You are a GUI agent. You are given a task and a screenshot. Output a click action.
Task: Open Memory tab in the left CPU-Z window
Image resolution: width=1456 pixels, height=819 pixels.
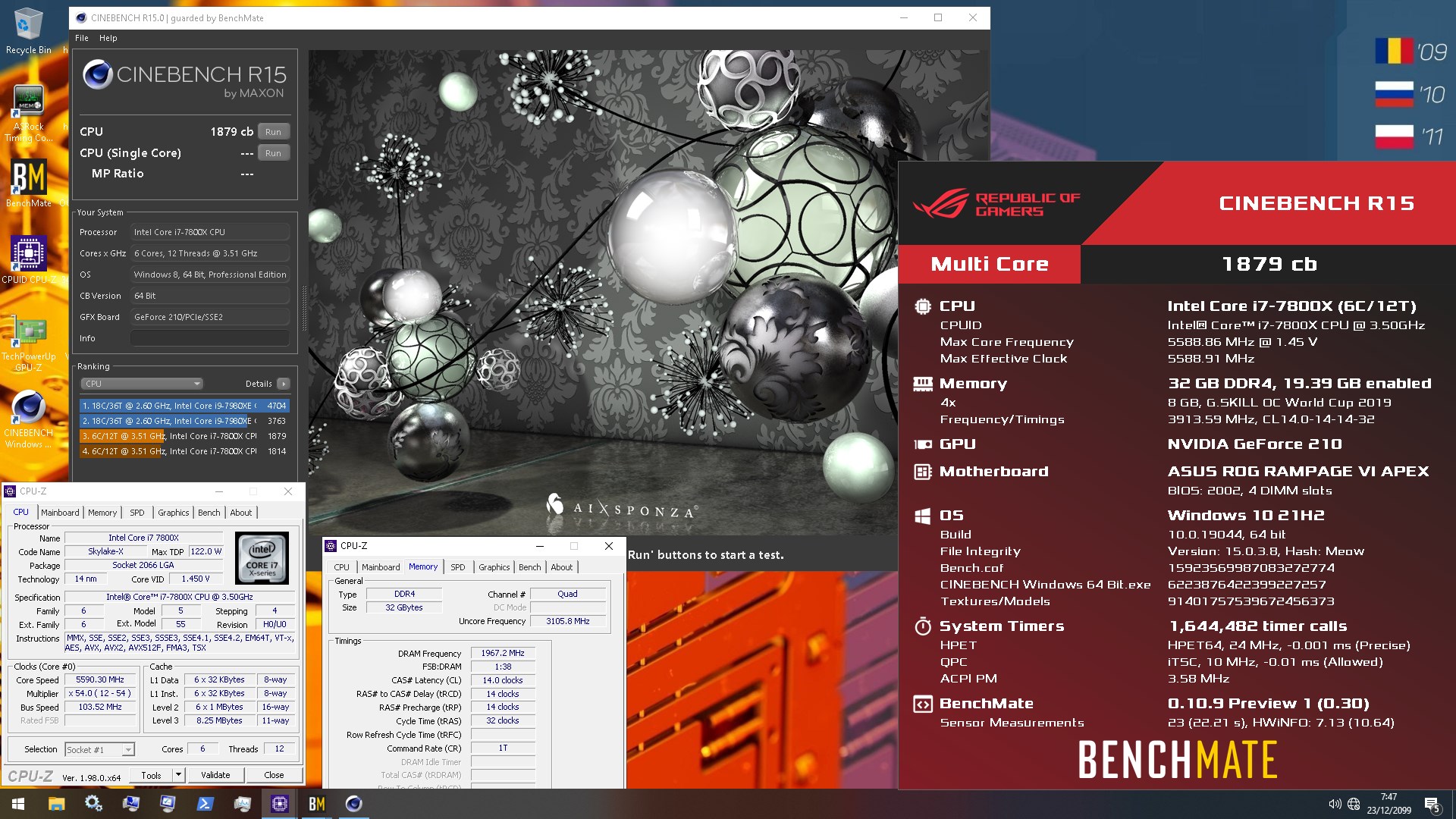coord(102,513)
